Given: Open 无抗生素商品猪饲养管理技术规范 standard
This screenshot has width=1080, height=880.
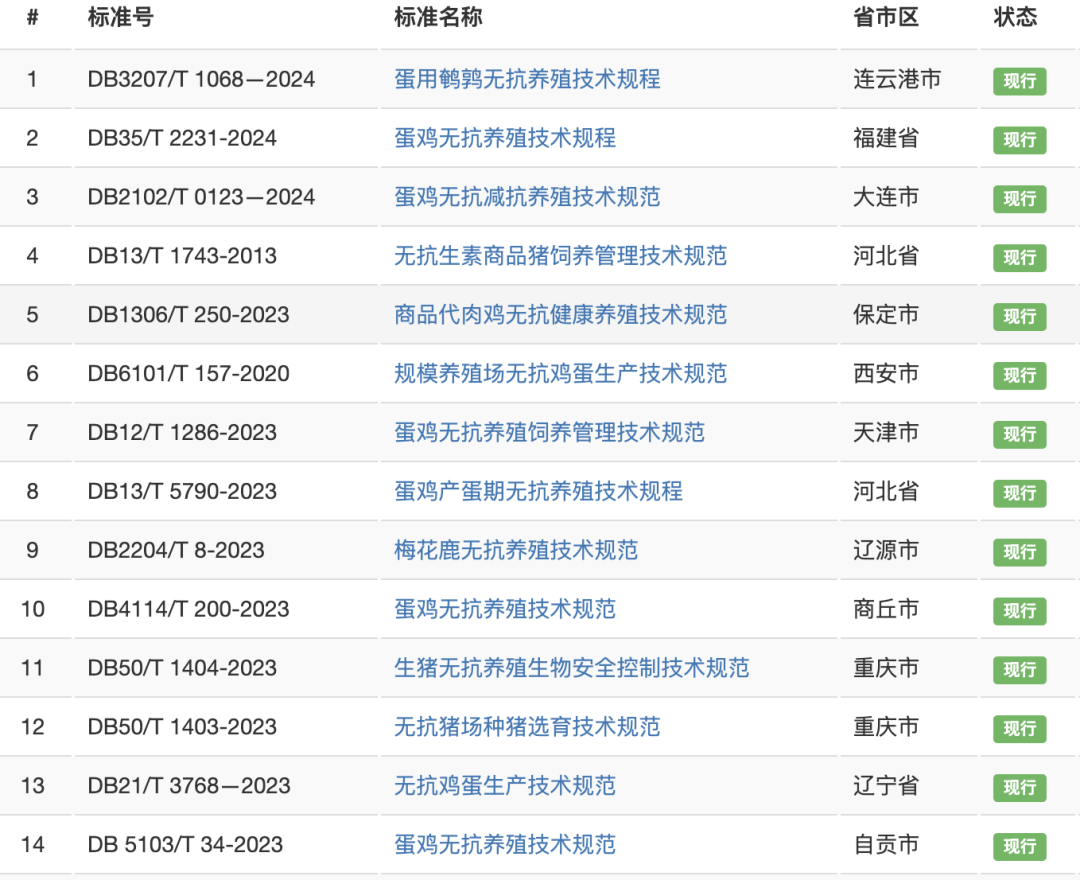Looking at the screenshot, I should point(561,255).
